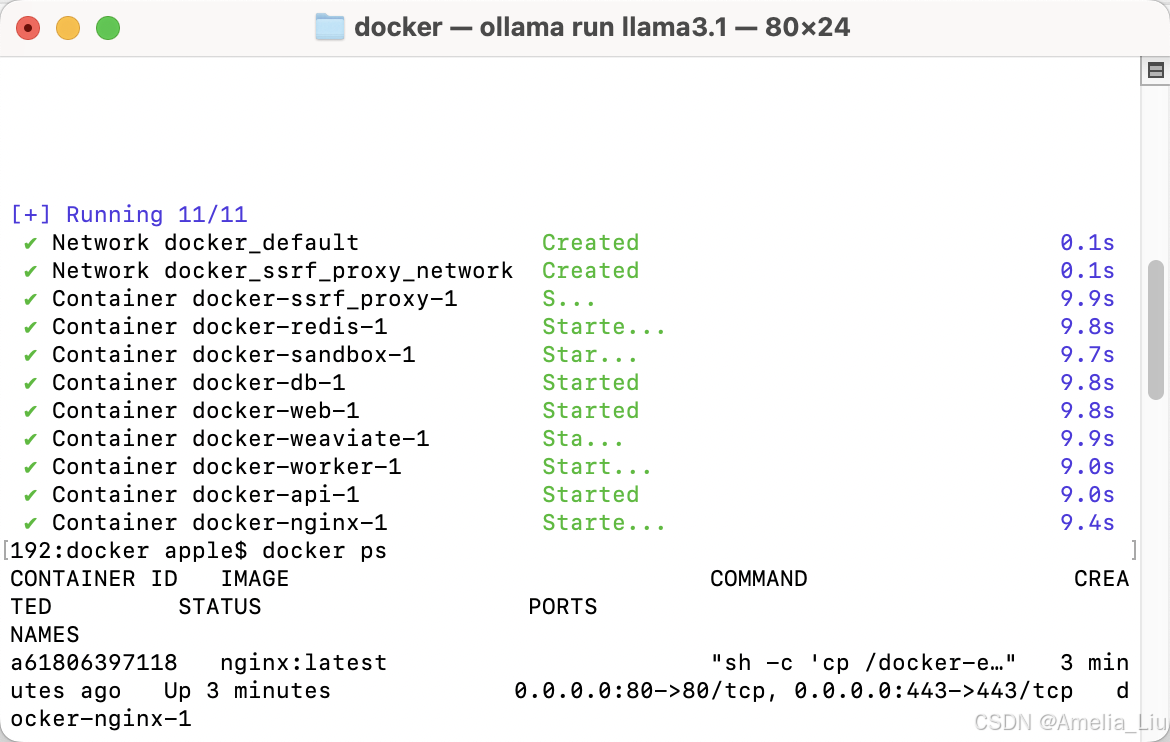Image resolution: width=1170 pixels, height=742 pixels.
Task: Click the checkmark beside Container docker-nginx-1
Action: 31,523
